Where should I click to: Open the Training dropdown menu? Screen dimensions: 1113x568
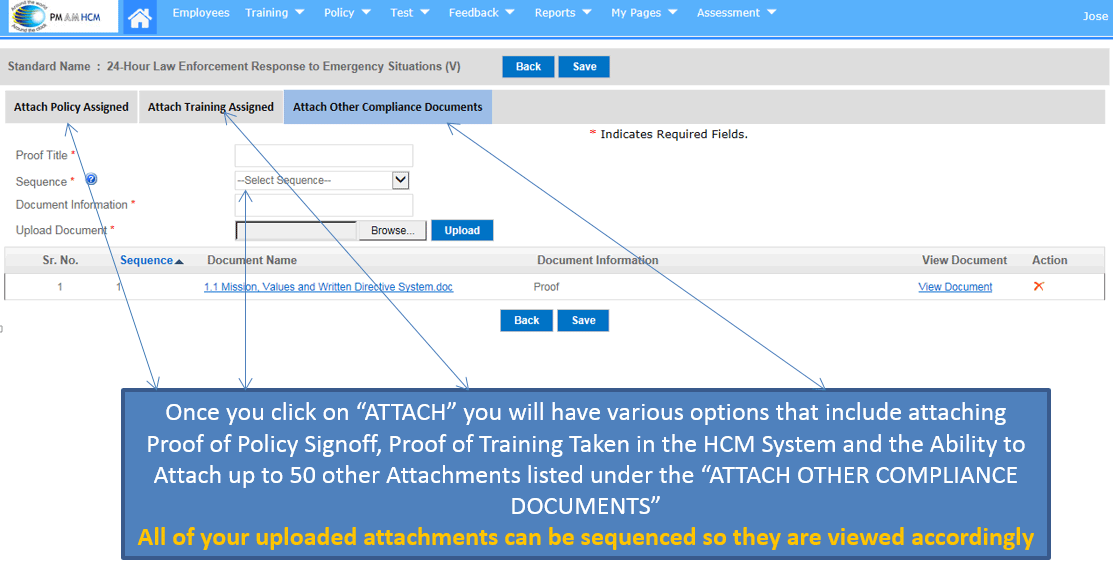274,13
